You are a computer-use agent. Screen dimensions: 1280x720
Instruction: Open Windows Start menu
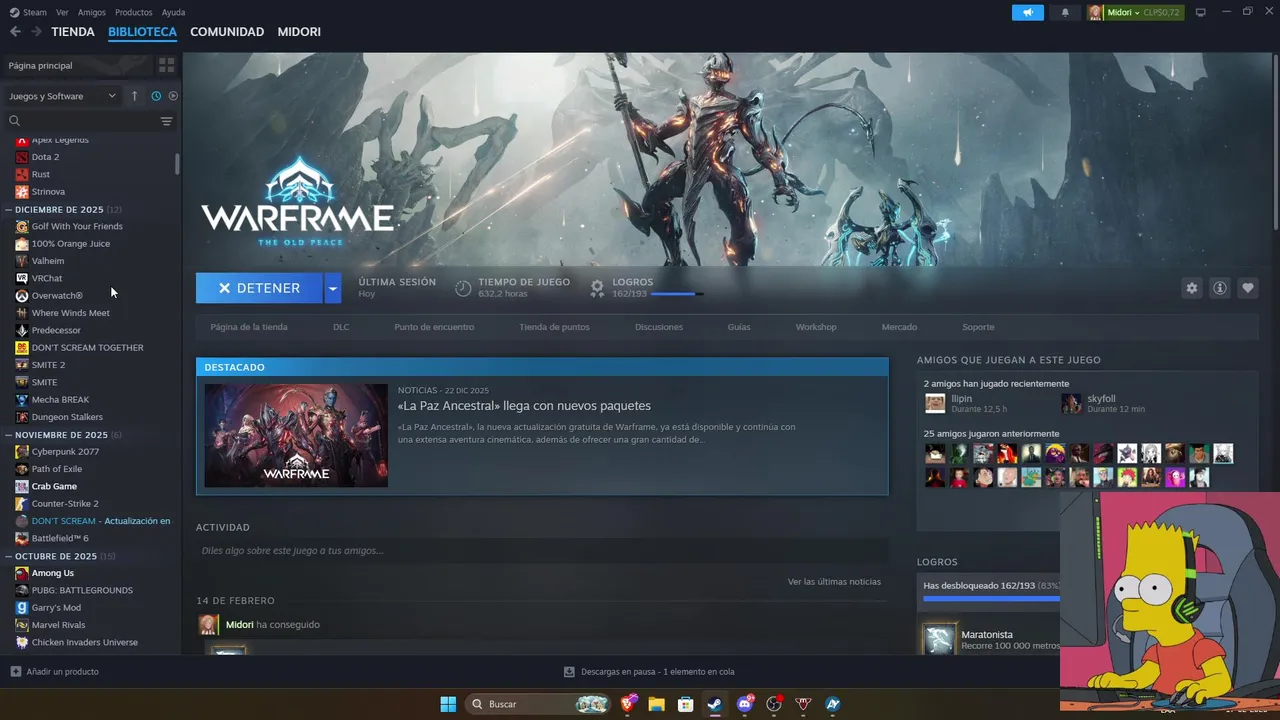448,704
